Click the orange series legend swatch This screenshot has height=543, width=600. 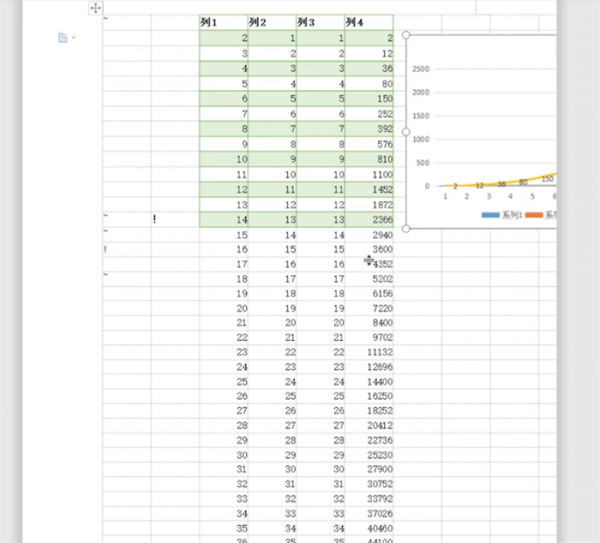(534, 215)
